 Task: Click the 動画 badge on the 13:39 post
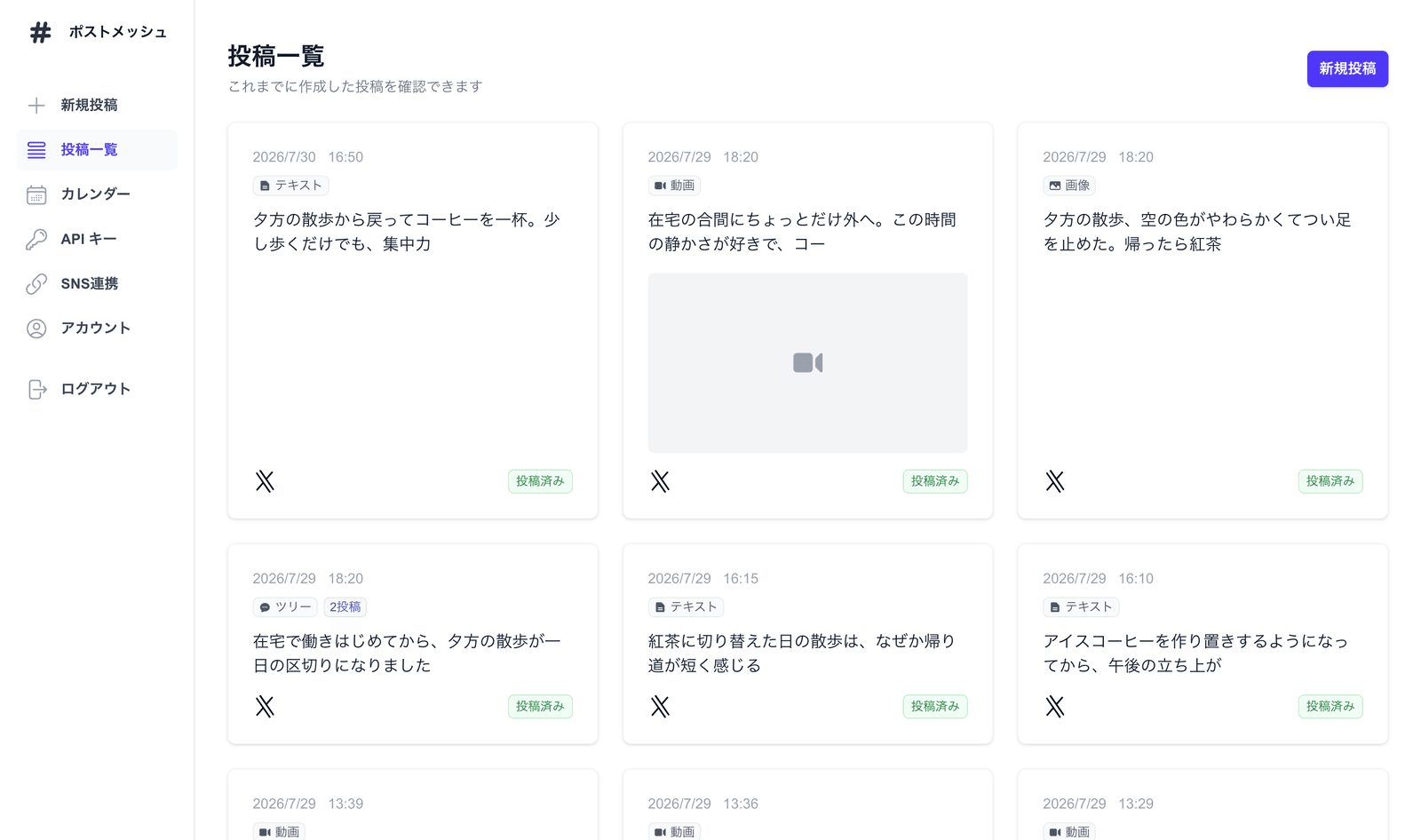pos(279,832)
